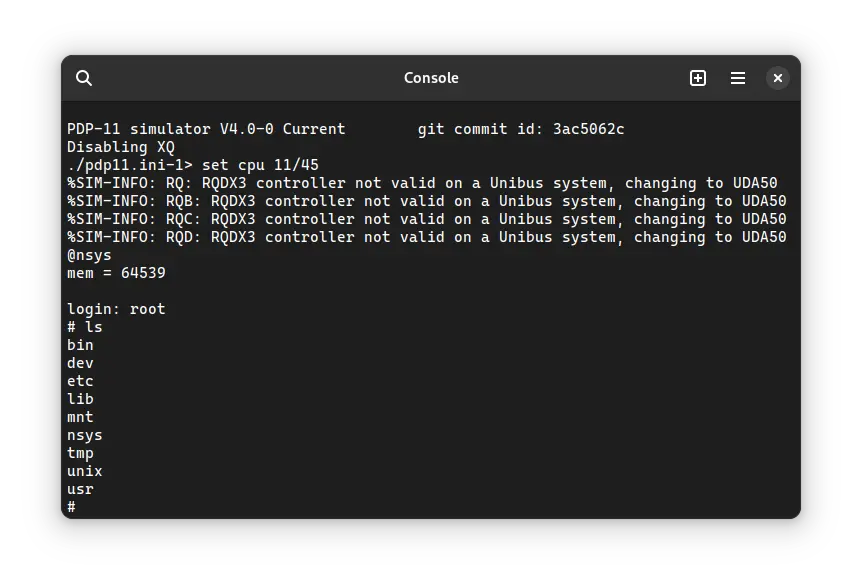The width and height of the screenshot is (862, 586).
Task: Open a new tab with the plus icon
Action: coord(697,77)
